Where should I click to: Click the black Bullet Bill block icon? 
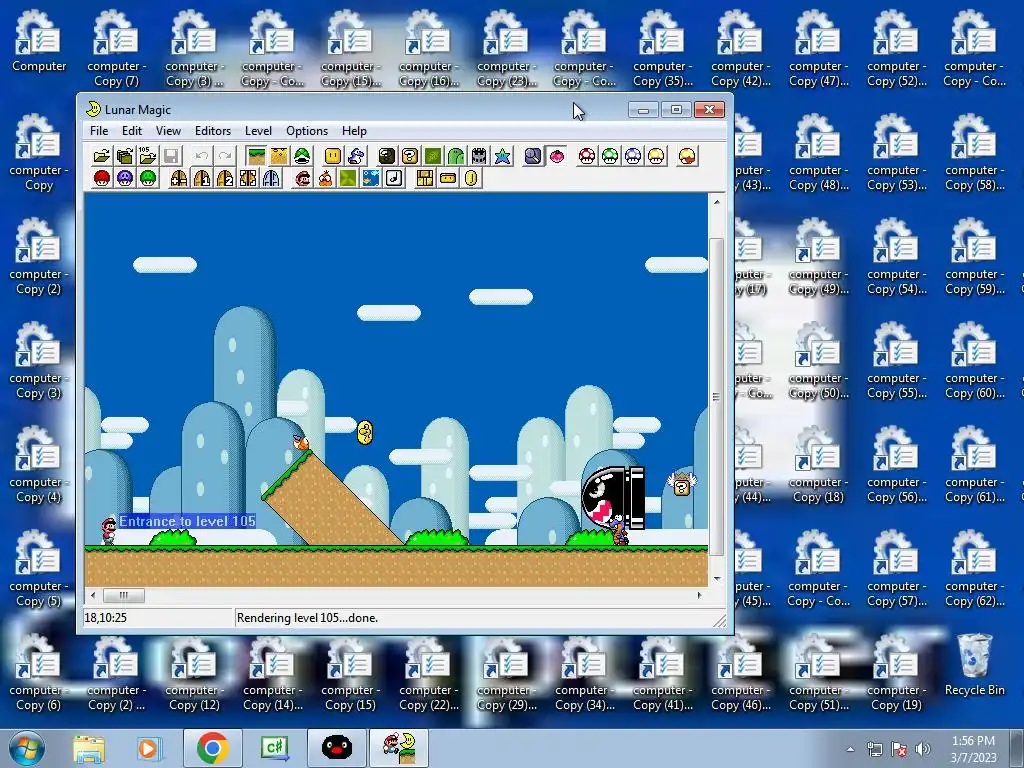(387, 156)
